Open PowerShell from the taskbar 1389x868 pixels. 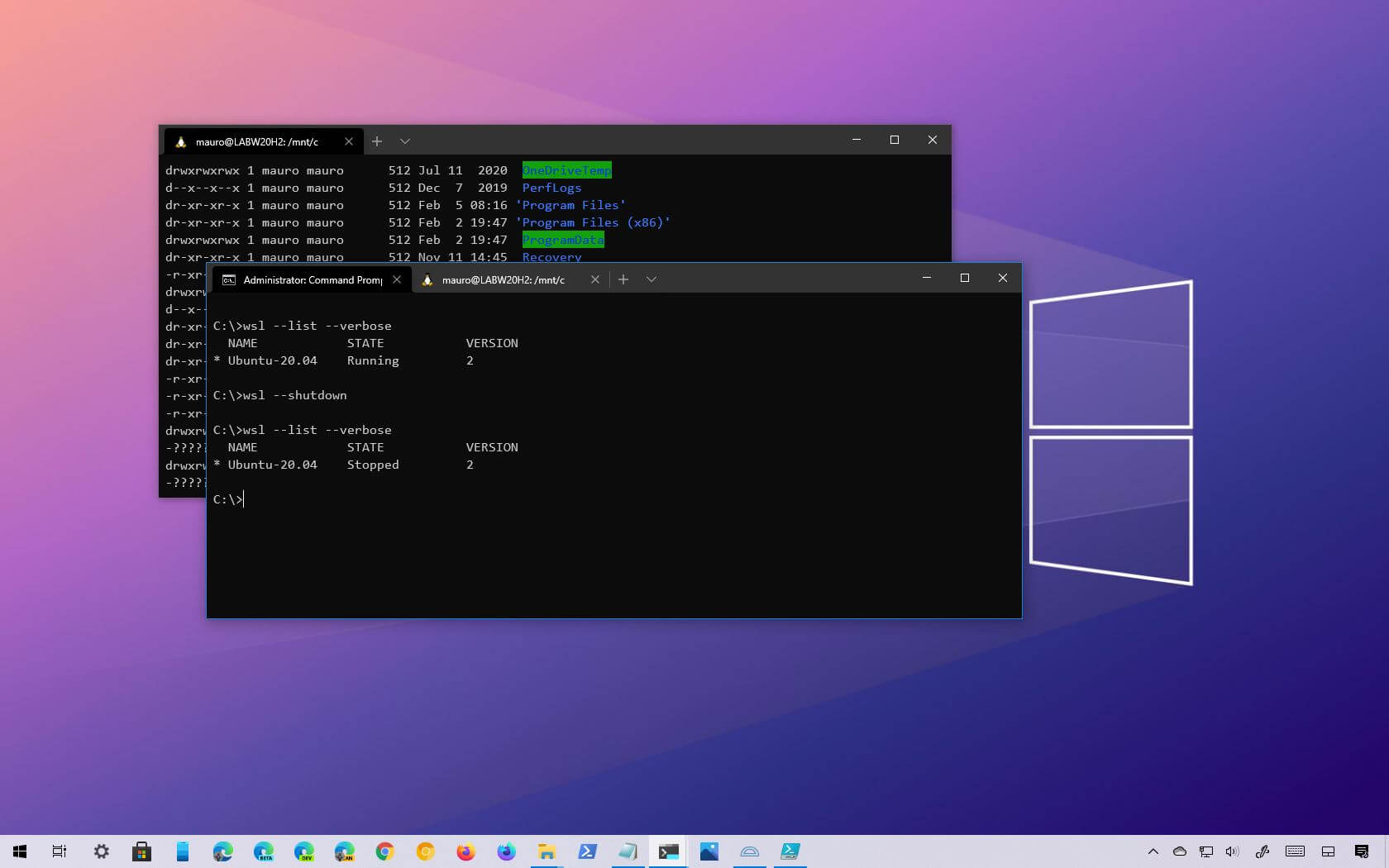[587, 851]
